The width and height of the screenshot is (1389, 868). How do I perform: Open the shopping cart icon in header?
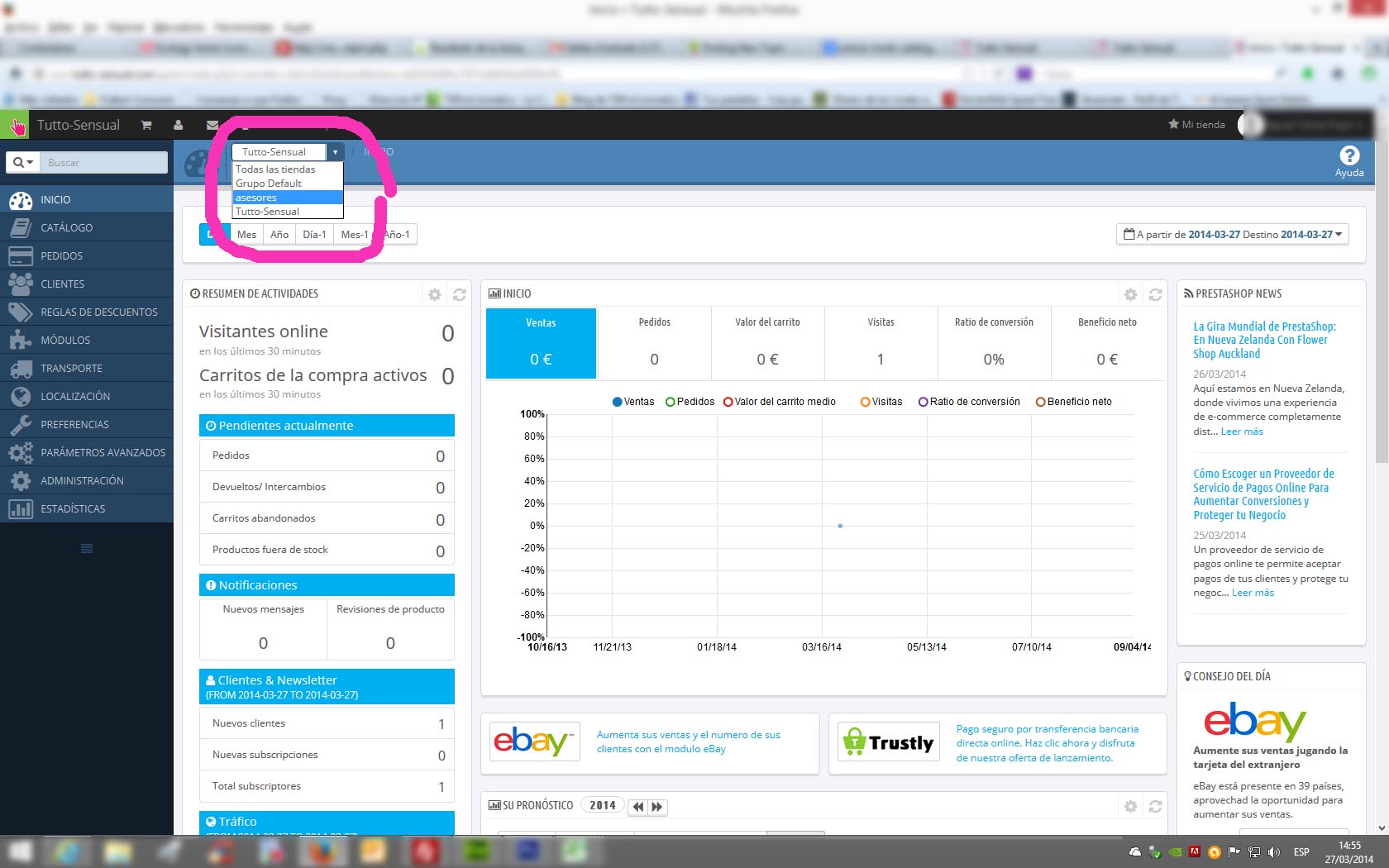pyautogui.click(x=146, y=125)
